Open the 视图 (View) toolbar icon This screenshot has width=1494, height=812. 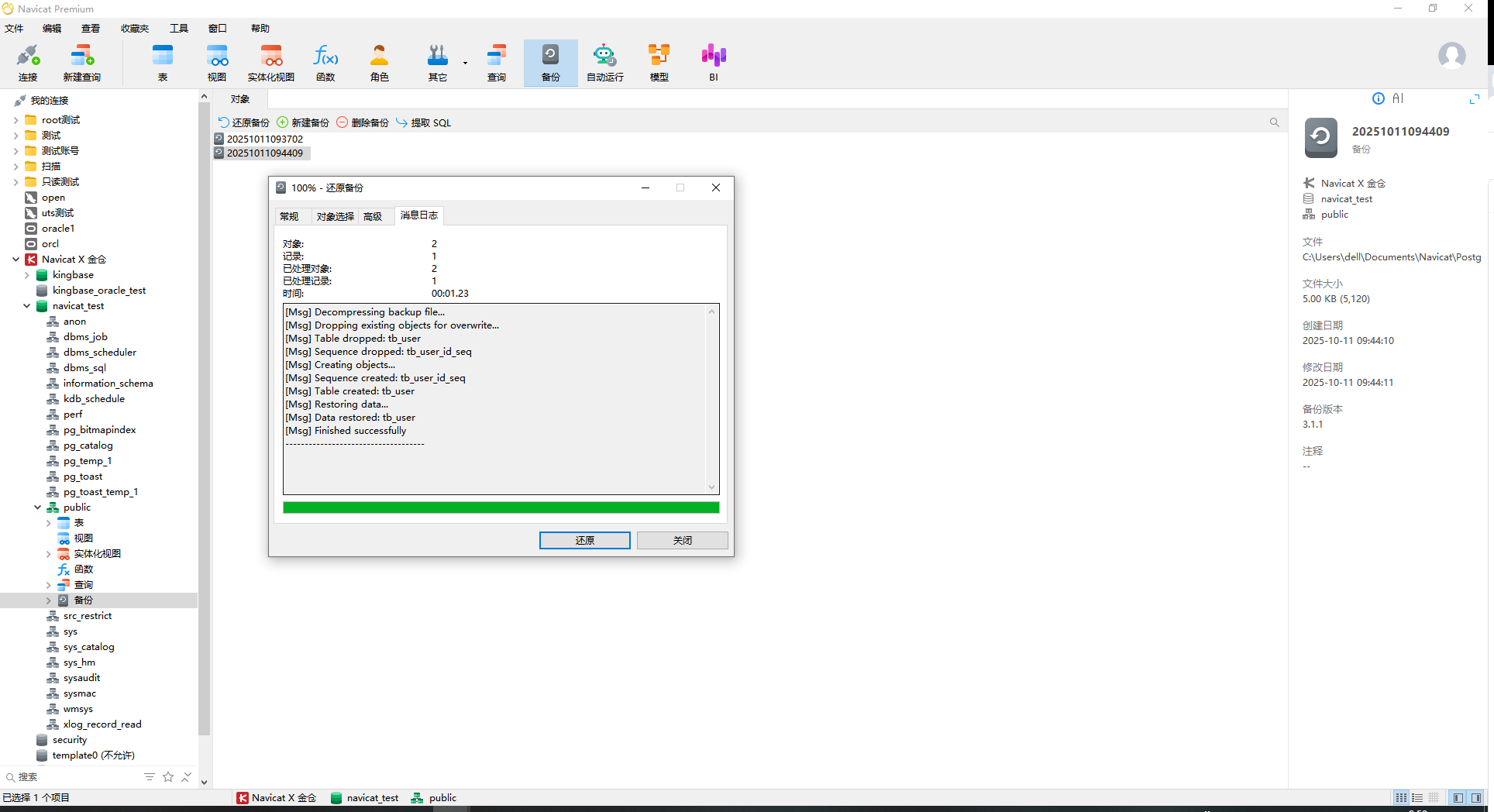click(x=217, y=63)
